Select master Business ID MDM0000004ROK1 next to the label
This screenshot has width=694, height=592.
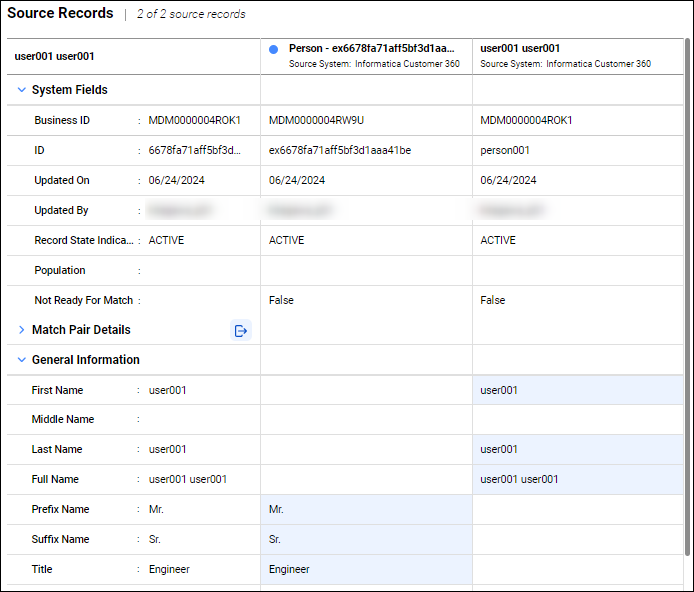click(x=194, y=120)
